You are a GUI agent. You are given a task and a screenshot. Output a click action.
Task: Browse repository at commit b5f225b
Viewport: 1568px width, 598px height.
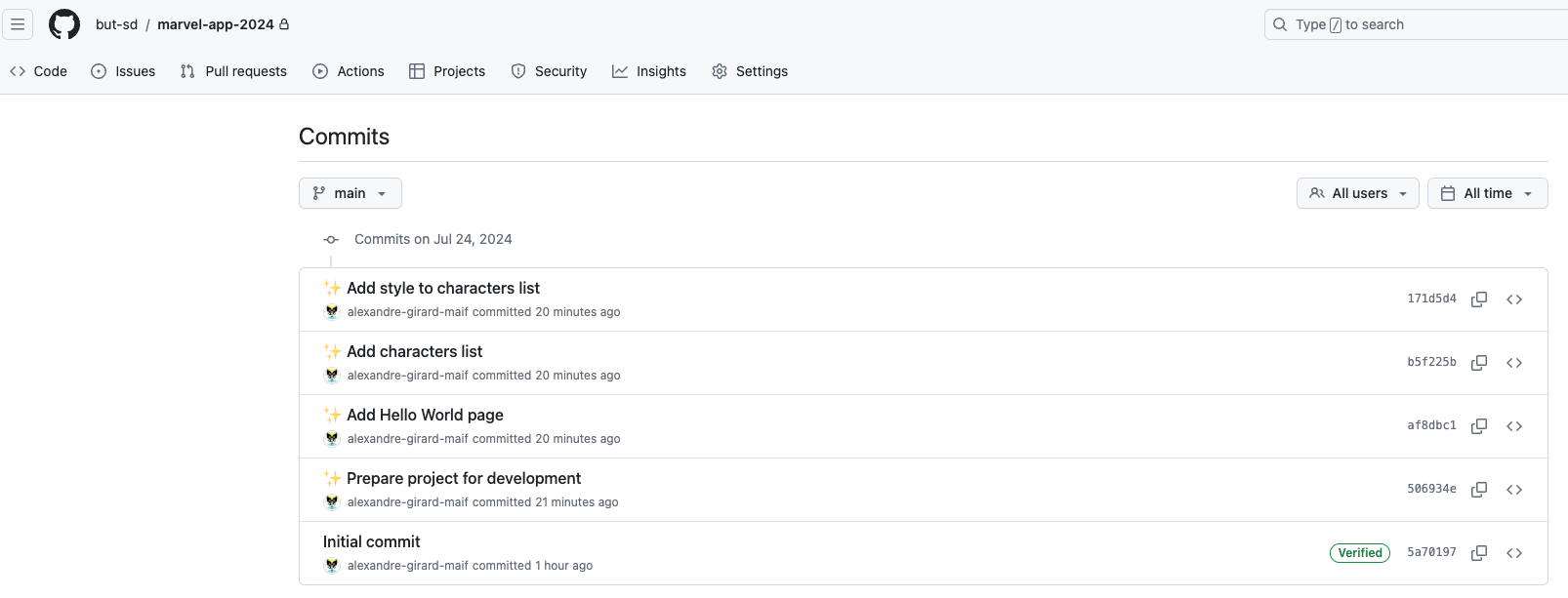(x=1514, y=363)
